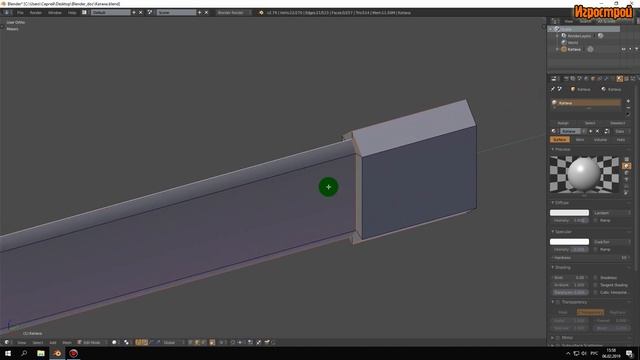
Task: Open the Lambert diffuse shader dropdown
Action: 611,213
